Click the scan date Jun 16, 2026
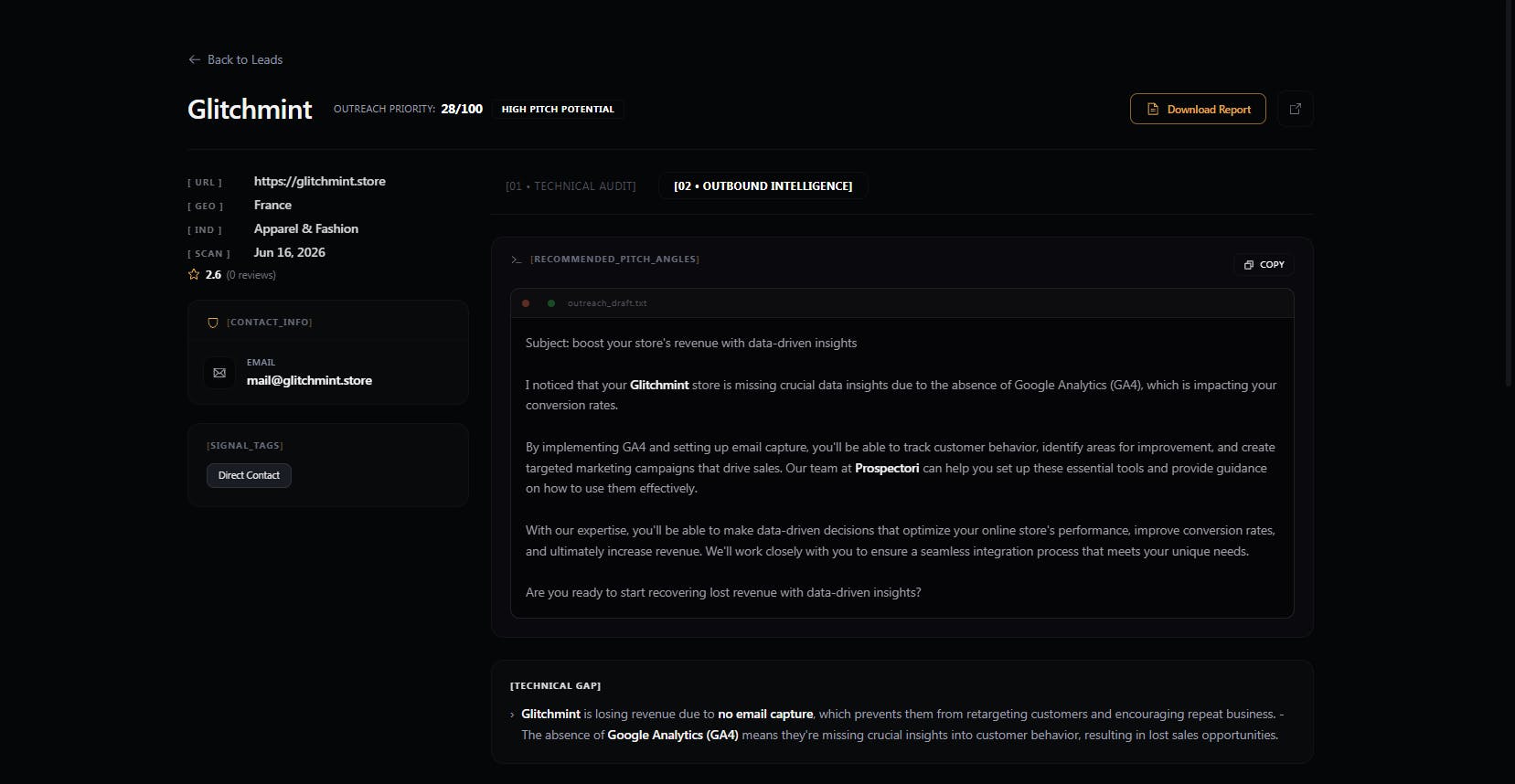The height and width of the screenshot is (784, 1515). pos(290,252)
